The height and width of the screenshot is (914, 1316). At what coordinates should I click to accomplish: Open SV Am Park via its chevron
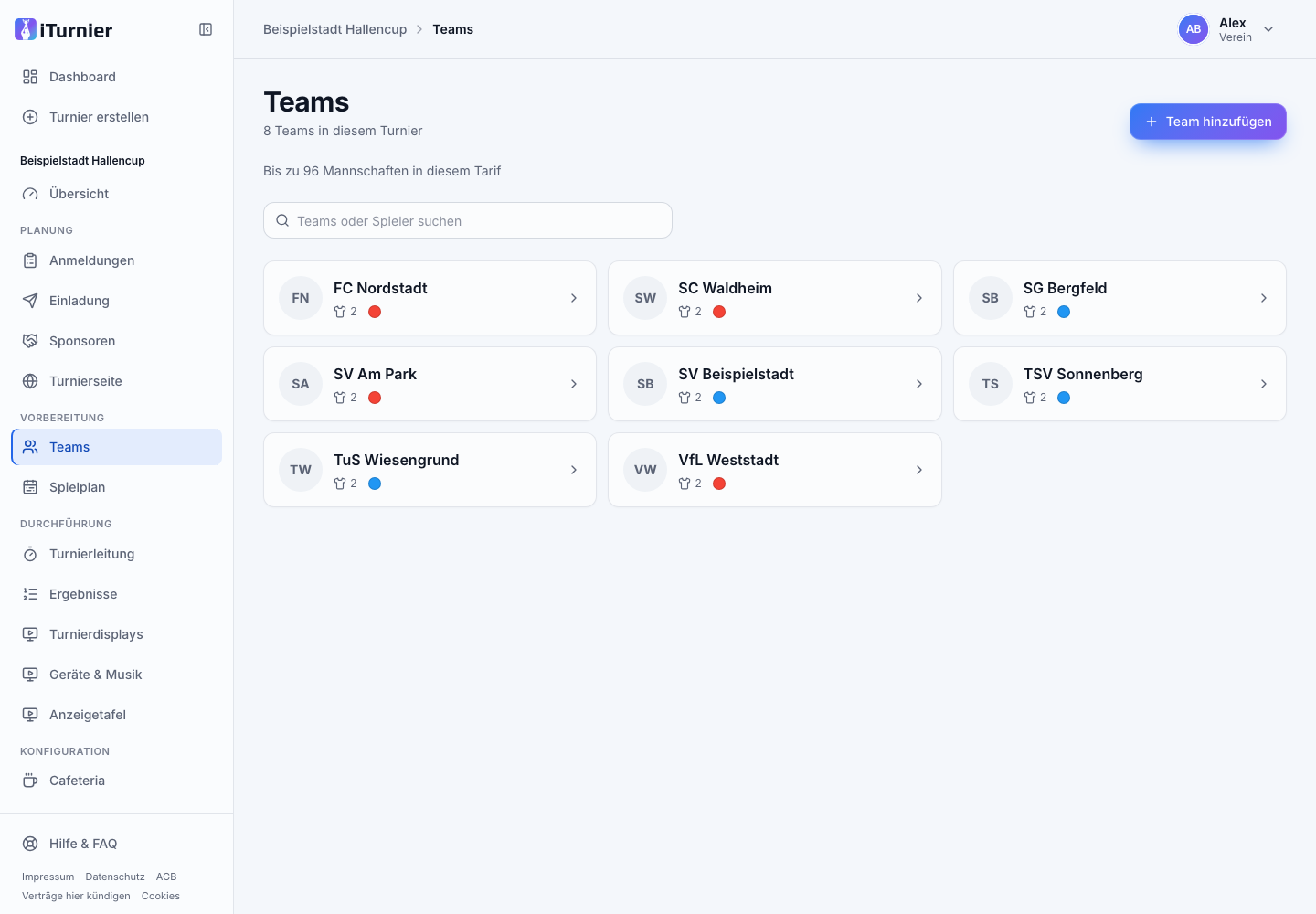coord(574,384)
